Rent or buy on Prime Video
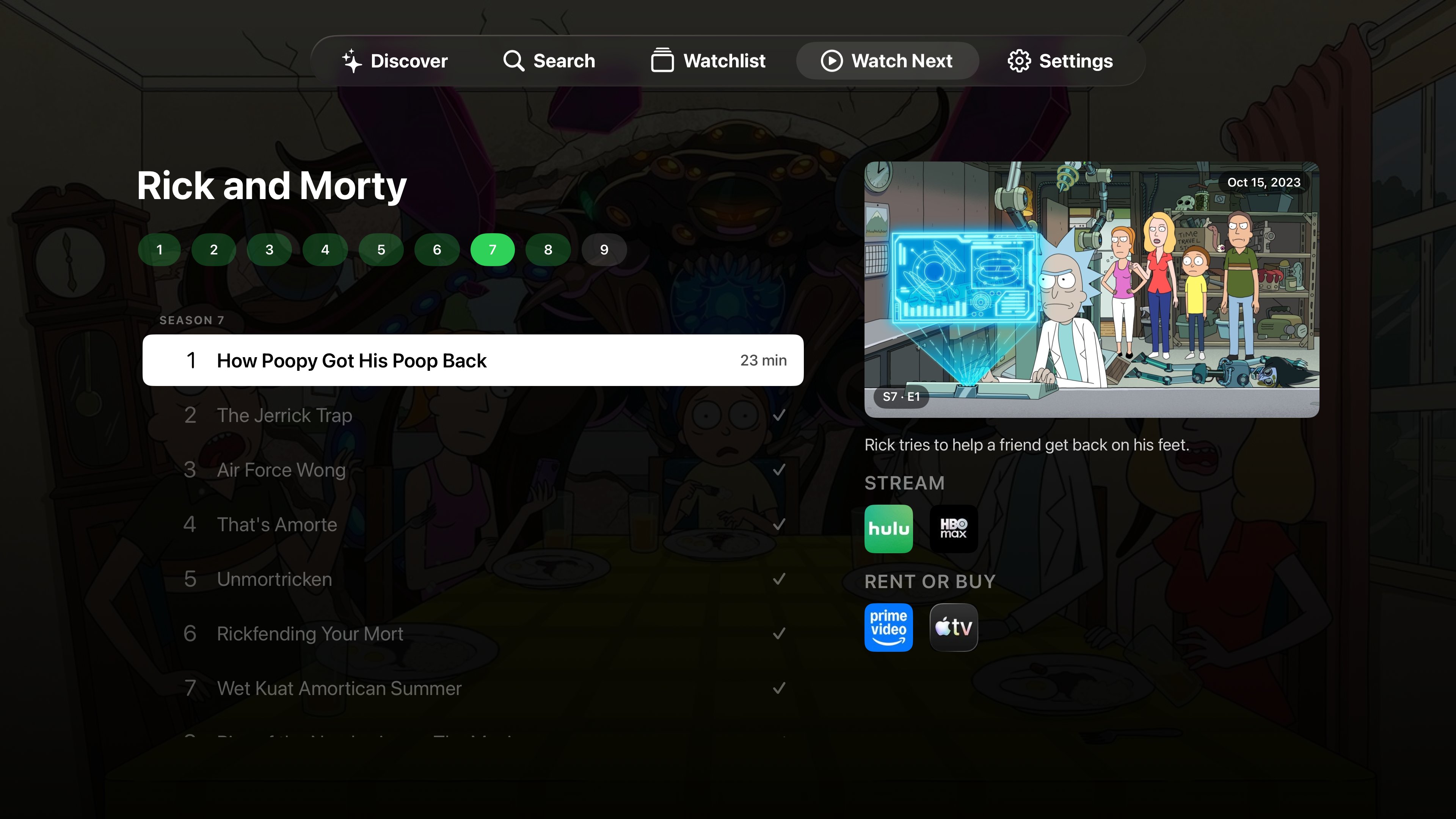This screenshot has width=1456, height=819. (x=888, y=628)
